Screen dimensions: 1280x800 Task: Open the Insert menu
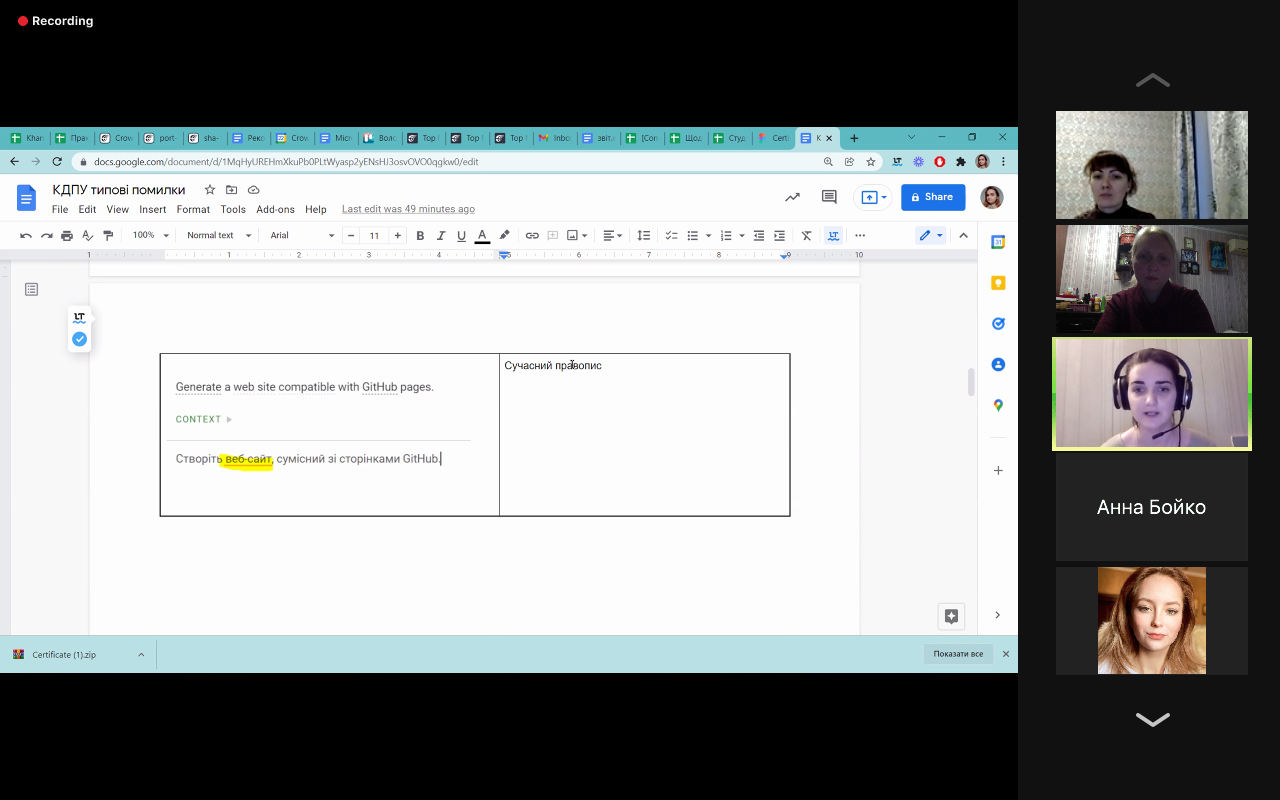pyautogui.click(x=153, y=210)
